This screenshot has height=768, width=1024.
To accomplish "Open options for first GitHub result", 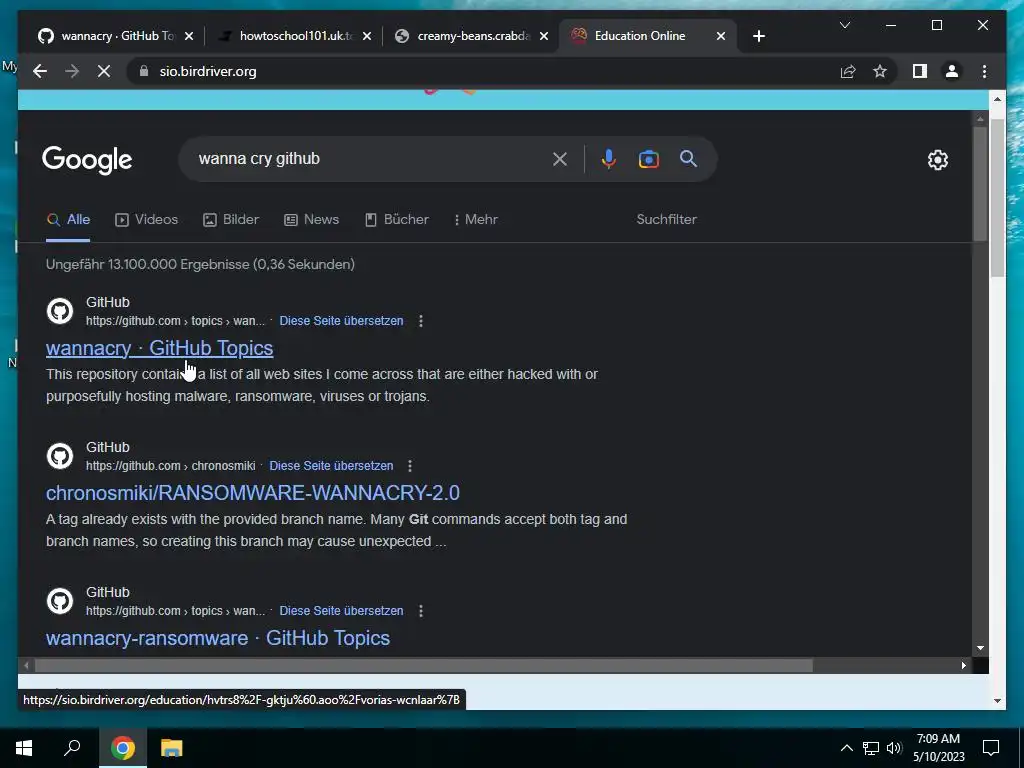I will point(421,321).
